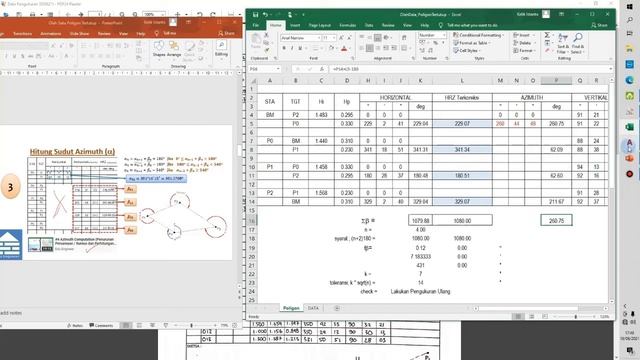Image resolution: width=640 pixels, height=360 pixels.
Task: Select the Poligon sheet tab
Action: [x=291, y=308]
